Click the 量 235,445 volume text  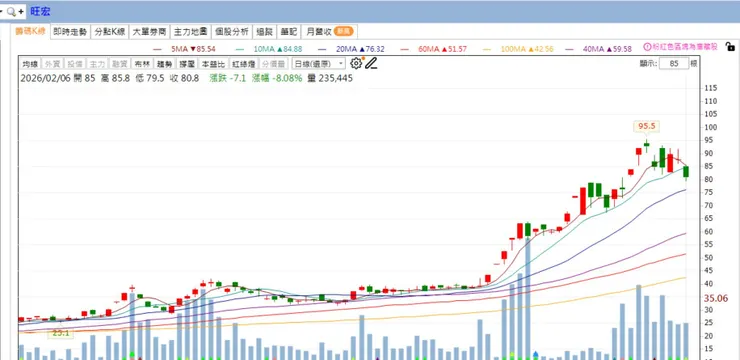[x=330, y=78]
